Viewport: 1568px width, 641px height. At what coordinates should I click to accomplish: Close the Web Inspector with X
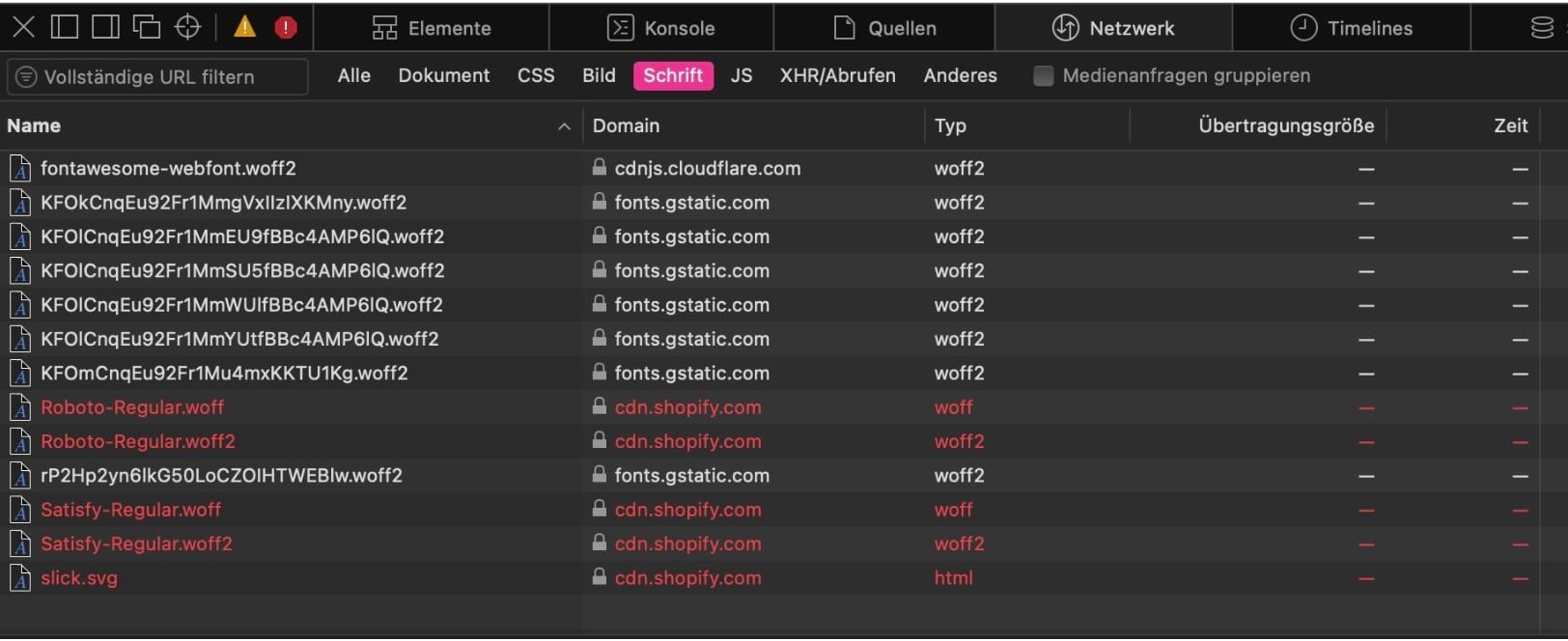[23, 27]
